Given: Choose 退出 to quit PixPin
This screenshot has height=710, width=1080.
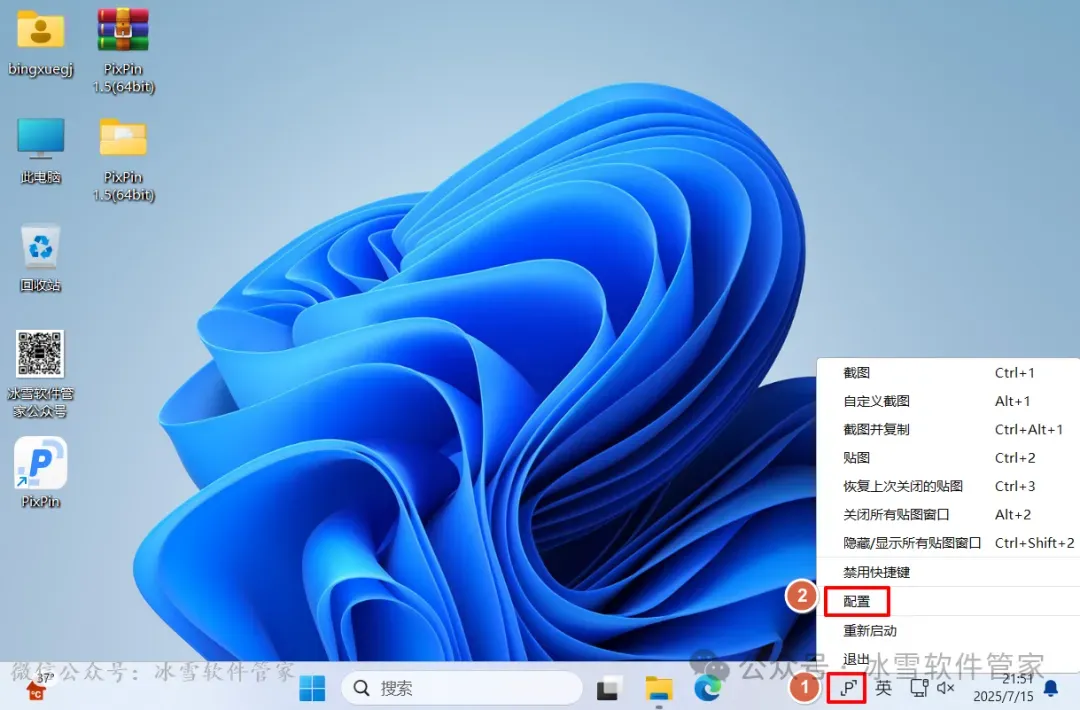Looking at the screenshot, I should click(948, 659).
